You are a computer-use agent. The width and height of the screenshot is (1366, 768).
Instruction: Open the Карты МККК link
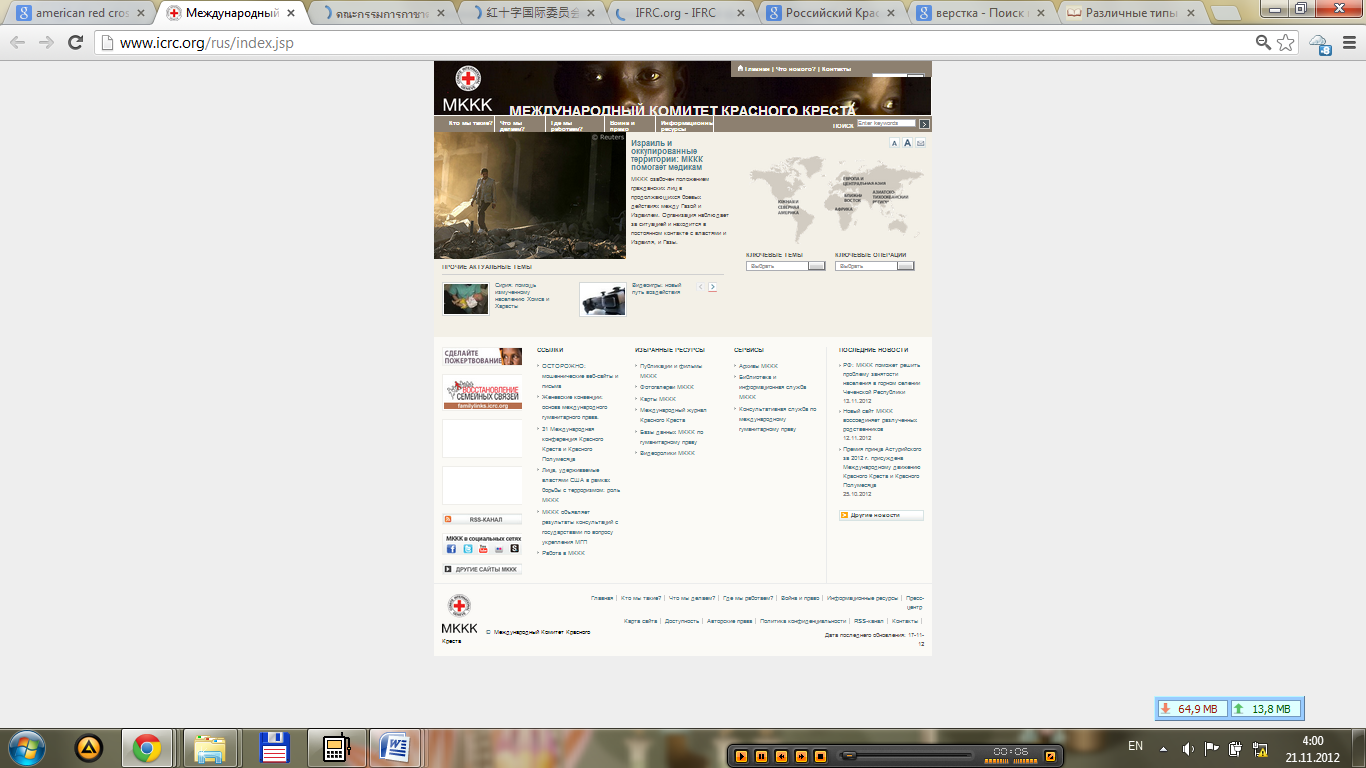658,399
